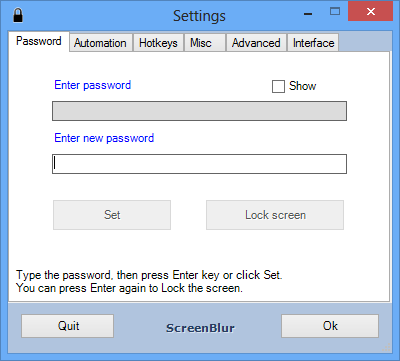The image size is (400, 361).
Task: Close the Settings window
Action: point(370,12)
